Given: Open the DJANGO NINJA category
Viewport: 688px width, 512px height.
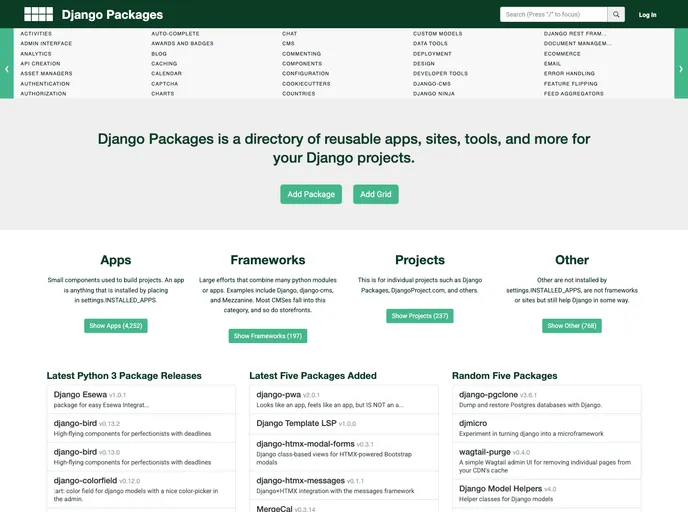Looking at the screenshot, I should tap(434, 93).
